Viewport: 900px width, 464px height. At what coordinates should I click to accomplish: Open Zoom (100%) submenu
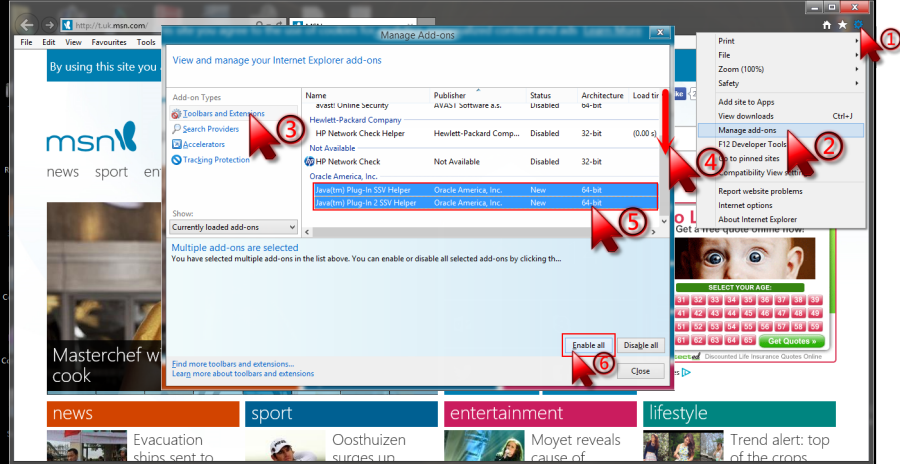tap(781, 69)
